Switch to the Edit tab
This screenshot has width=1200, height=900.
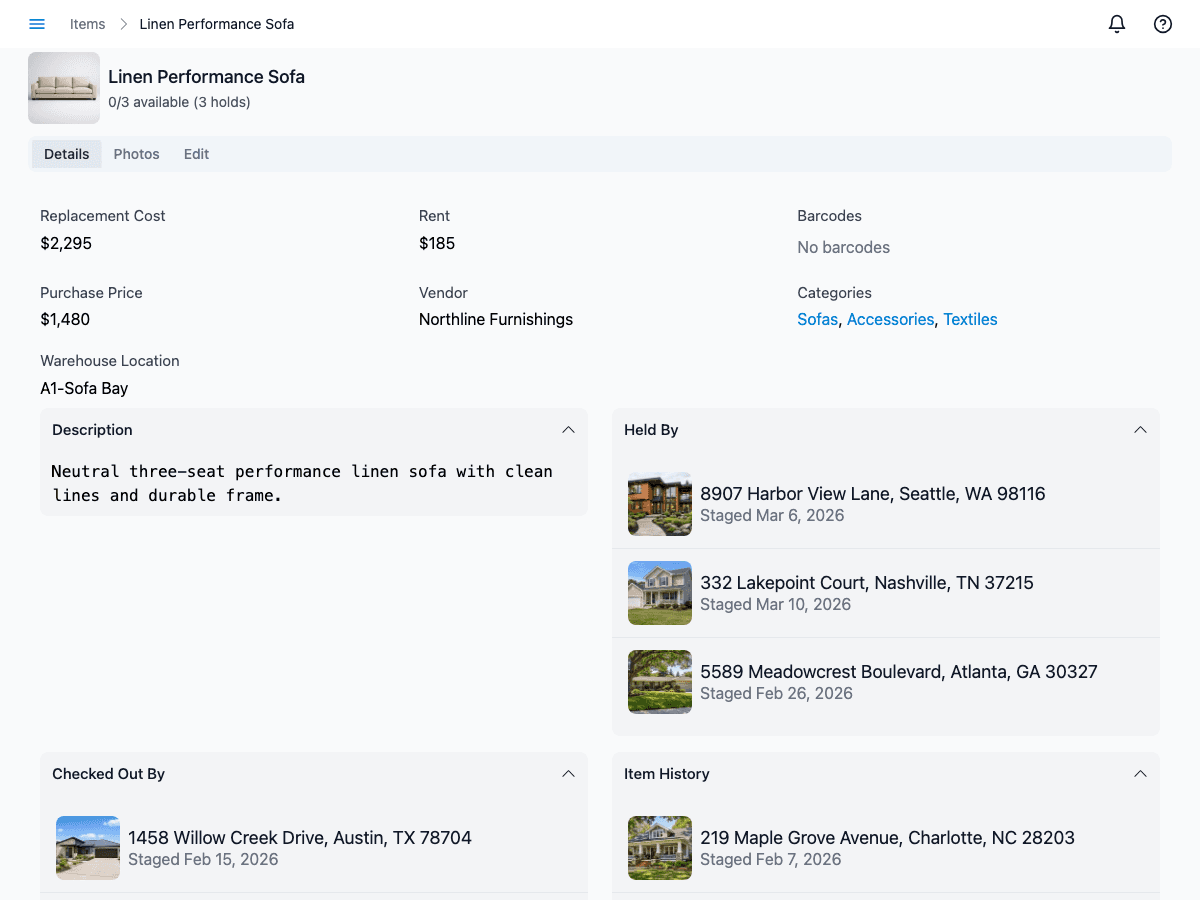(196, 154)
